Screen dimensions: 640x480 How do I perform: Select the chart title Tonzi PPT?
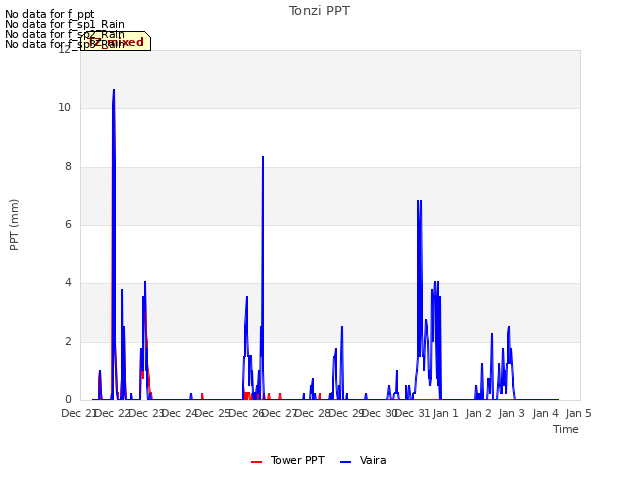[319, 11]
